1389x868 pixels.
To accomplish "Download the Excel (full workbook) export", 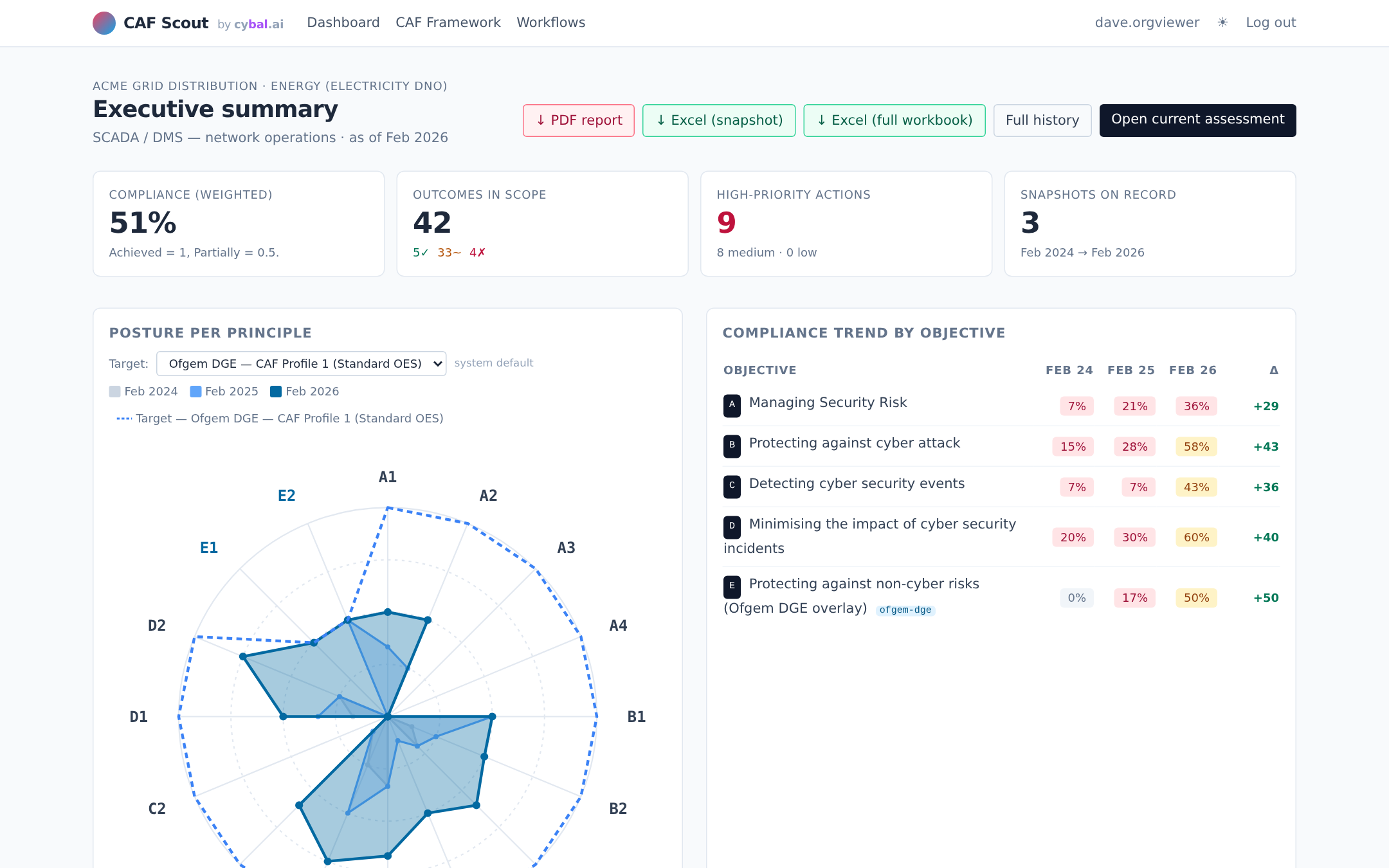I will coord(894,121).
